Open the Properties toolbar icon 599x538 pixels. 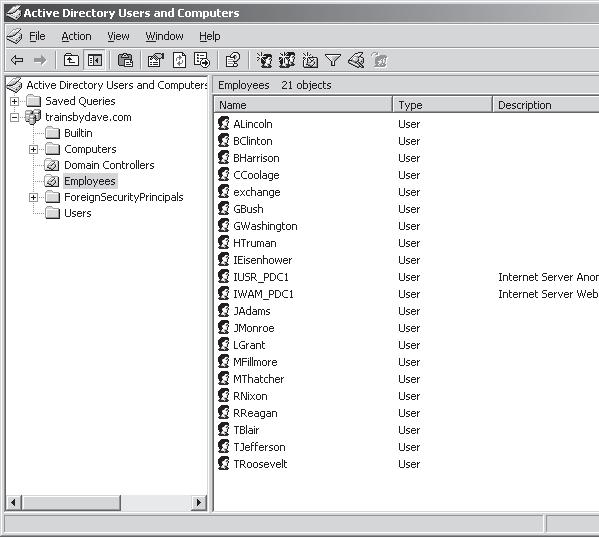155,60
